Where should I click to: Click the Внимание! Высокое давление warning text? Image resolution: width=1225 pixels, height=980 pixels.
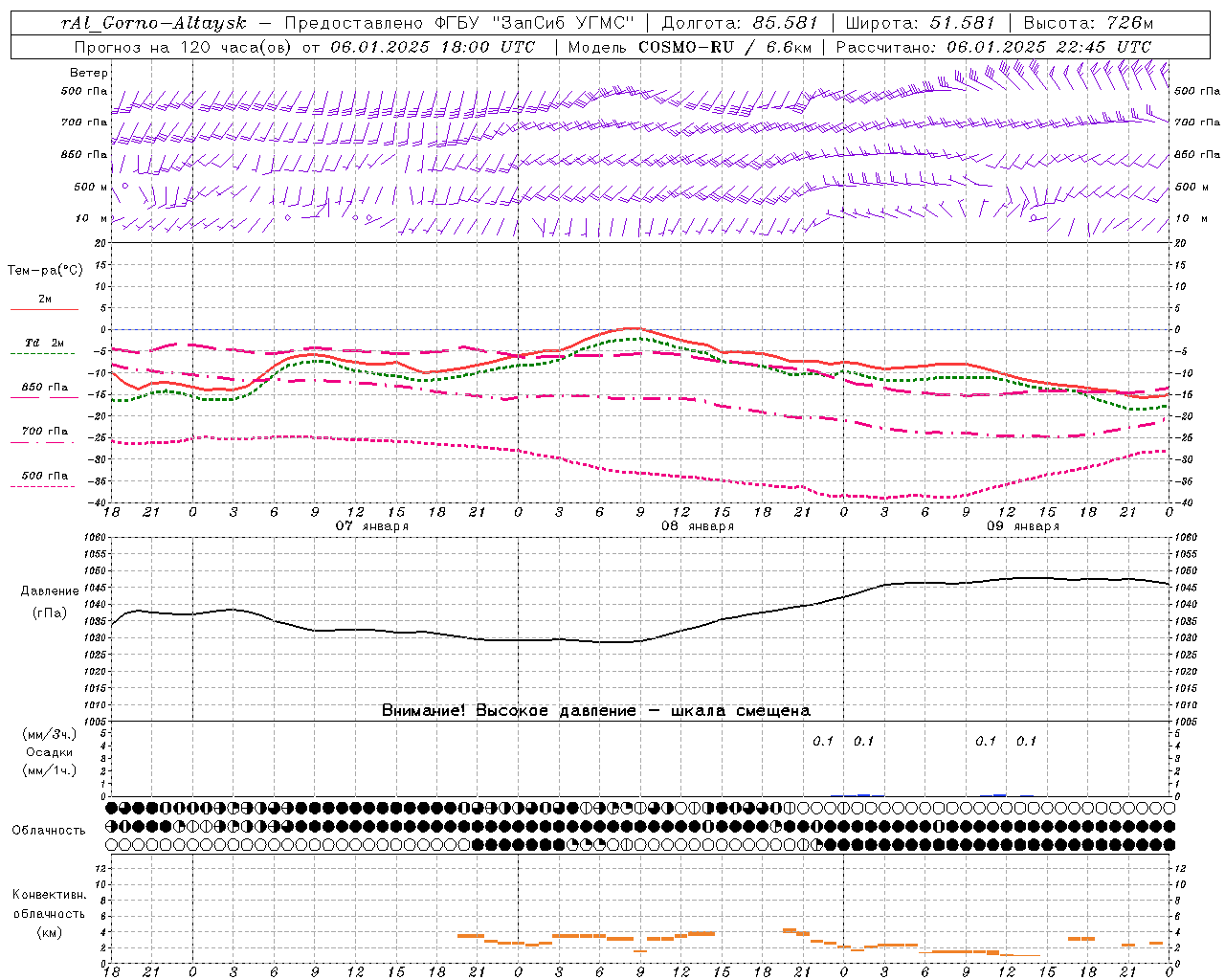[x=596, y=710]
